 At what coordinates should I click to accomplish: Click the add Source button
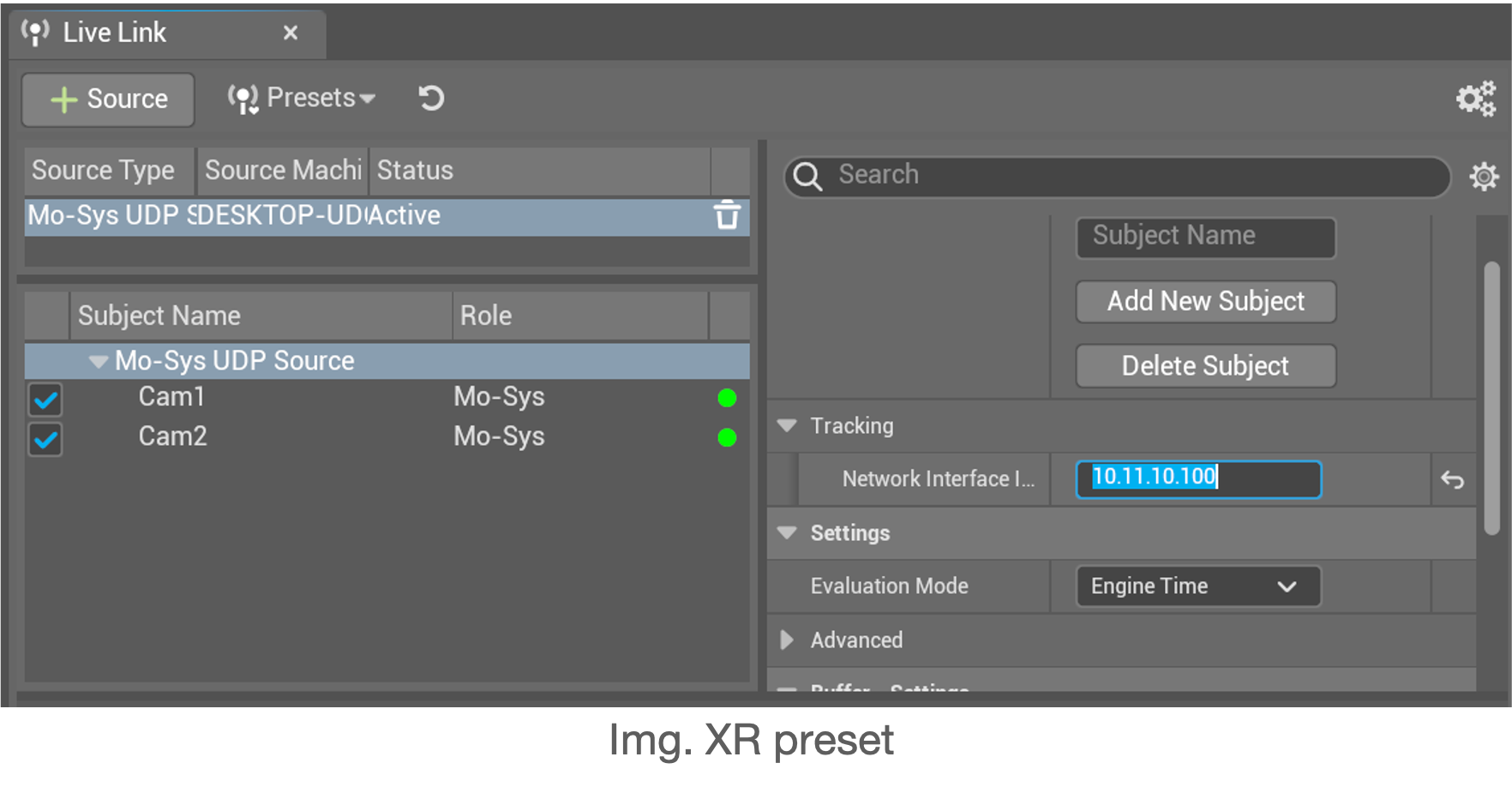click(x=108, y=99)
